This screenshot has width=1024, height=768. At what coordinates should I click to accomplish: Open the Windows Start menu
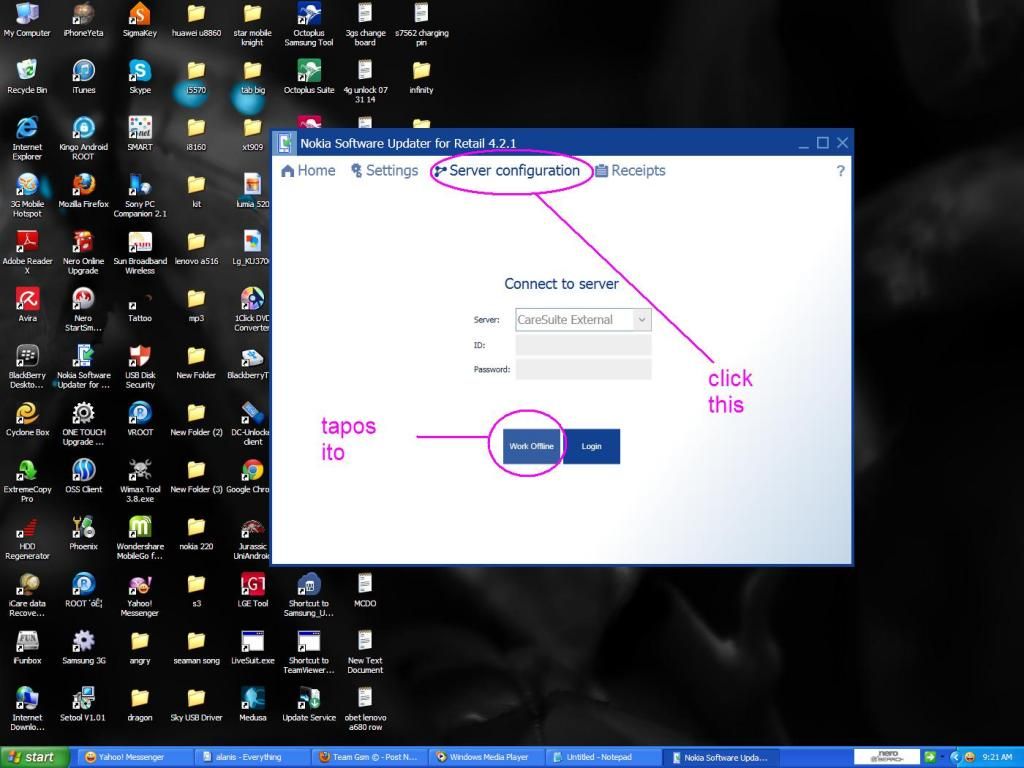(x=35, y=757)
